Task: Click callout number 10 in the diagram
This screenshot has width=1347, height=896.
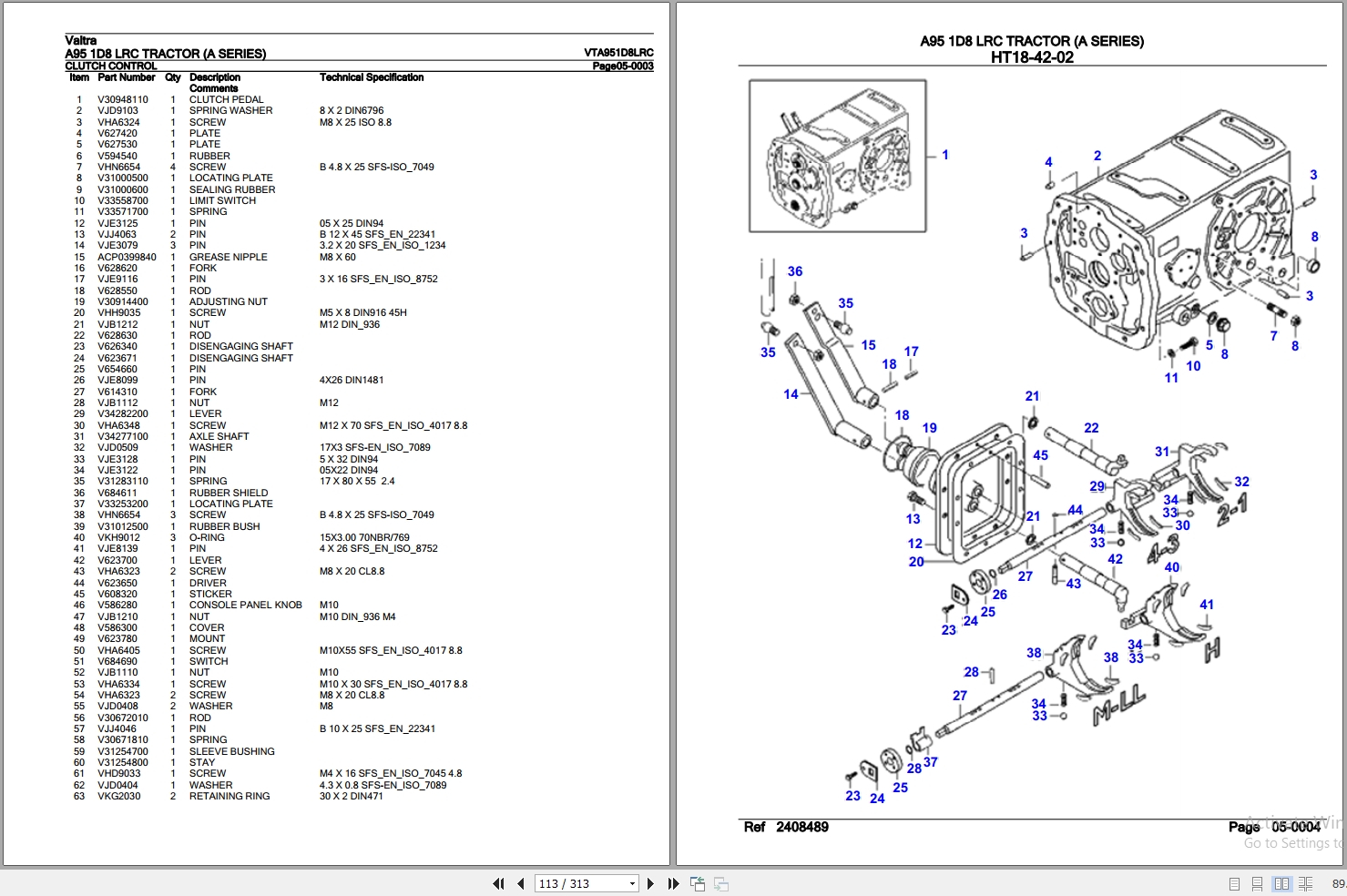Action: pos(1193,366)
